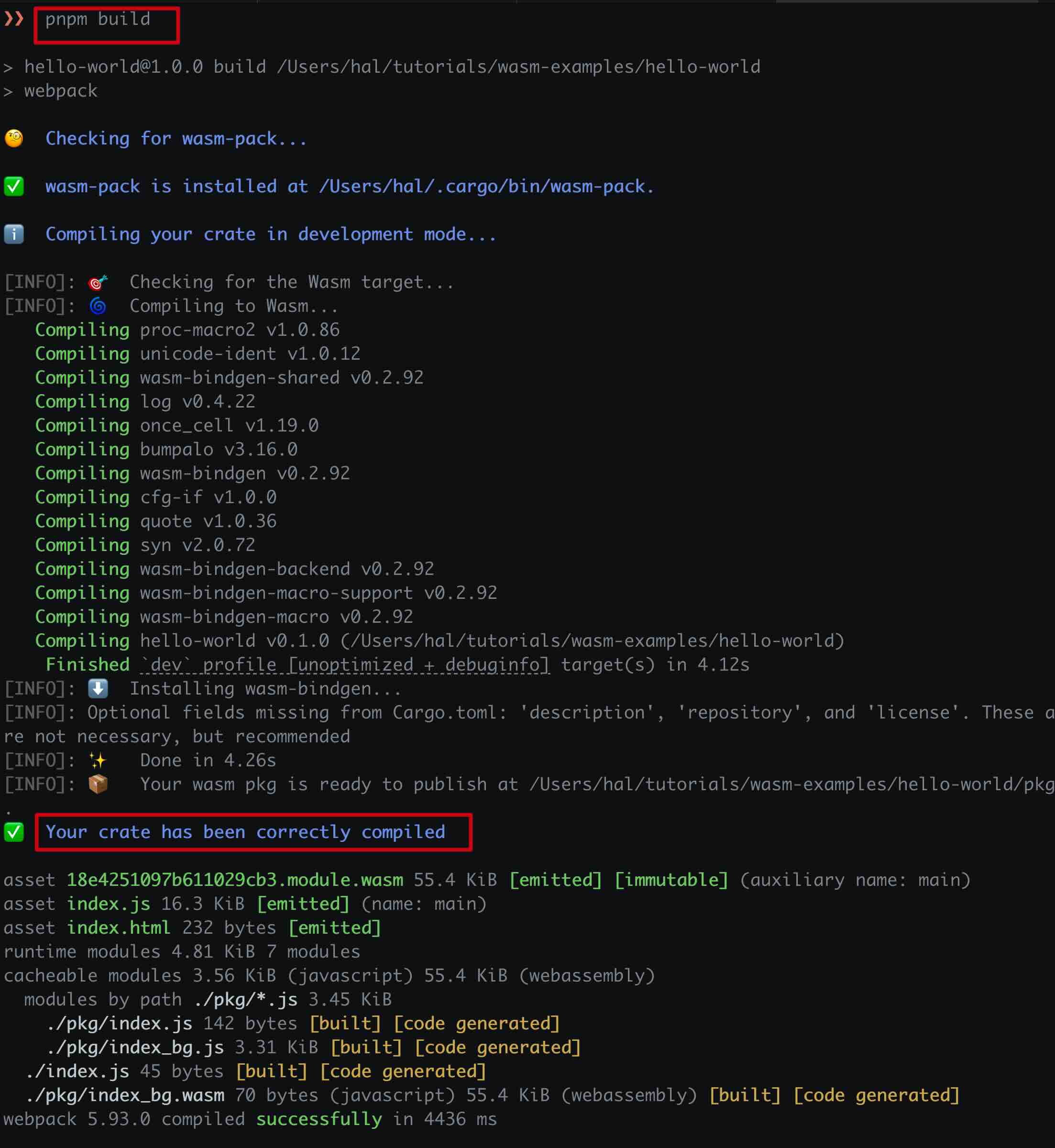
Task: Click the down arrow emoji beside Installing wasm-bindgen
Action: (x=98, y=688)
